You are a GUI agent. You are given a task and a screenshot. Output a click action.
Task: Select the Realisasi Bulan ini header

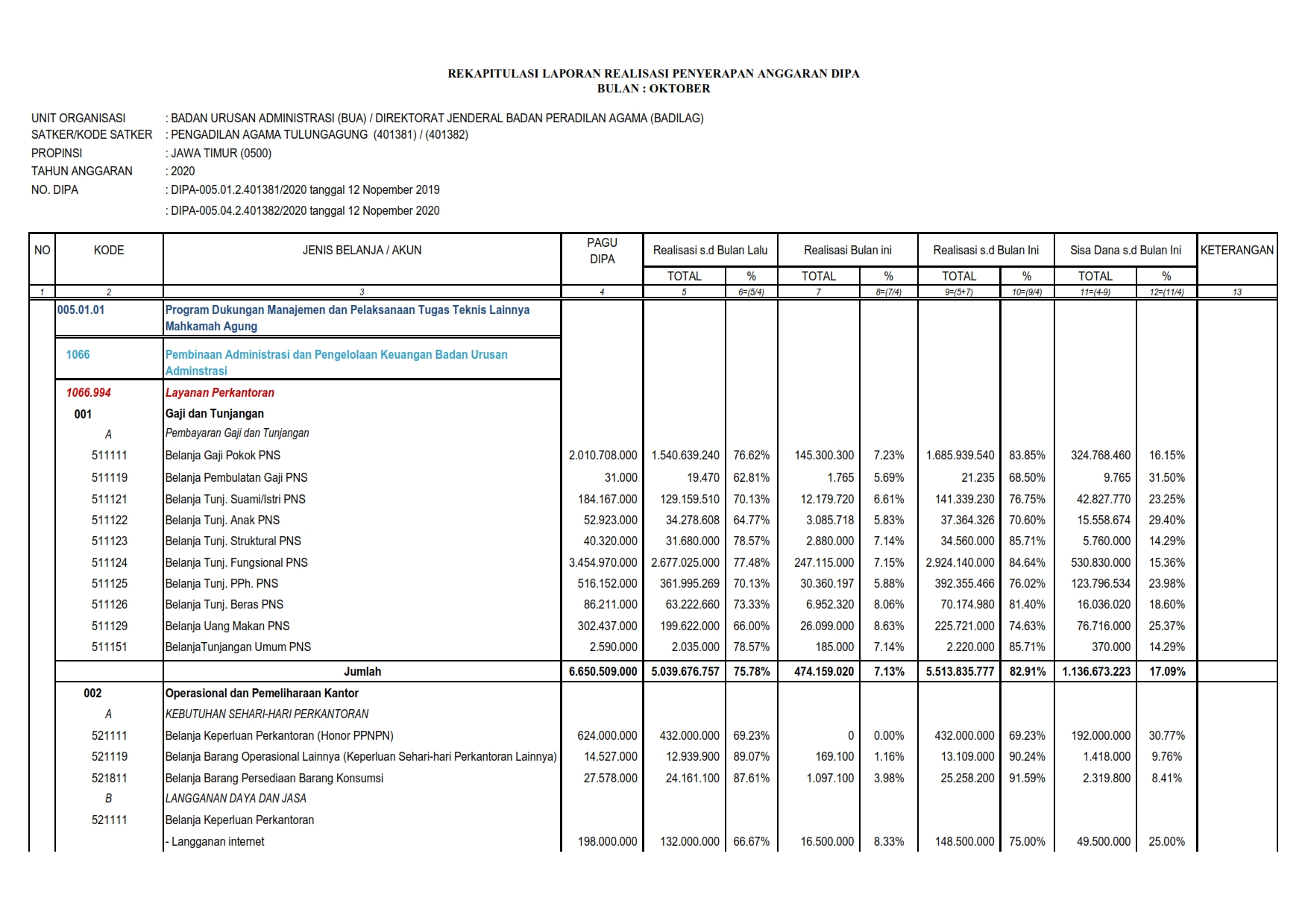pos(848,251)
